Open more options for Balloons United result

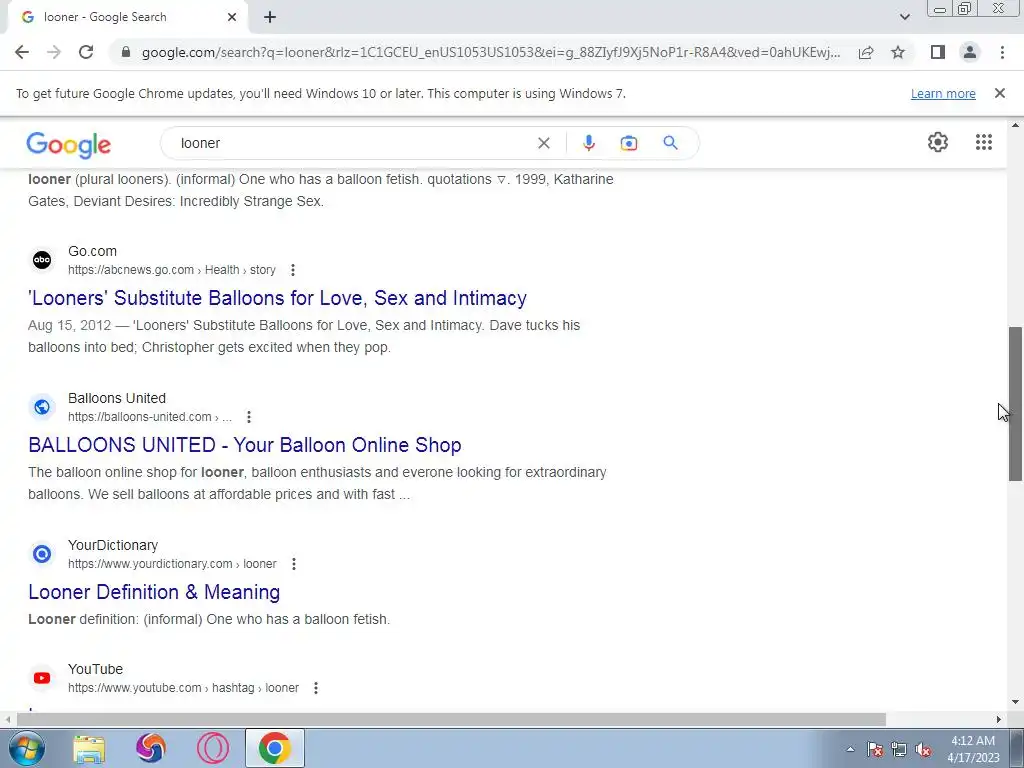pos(249,417)
